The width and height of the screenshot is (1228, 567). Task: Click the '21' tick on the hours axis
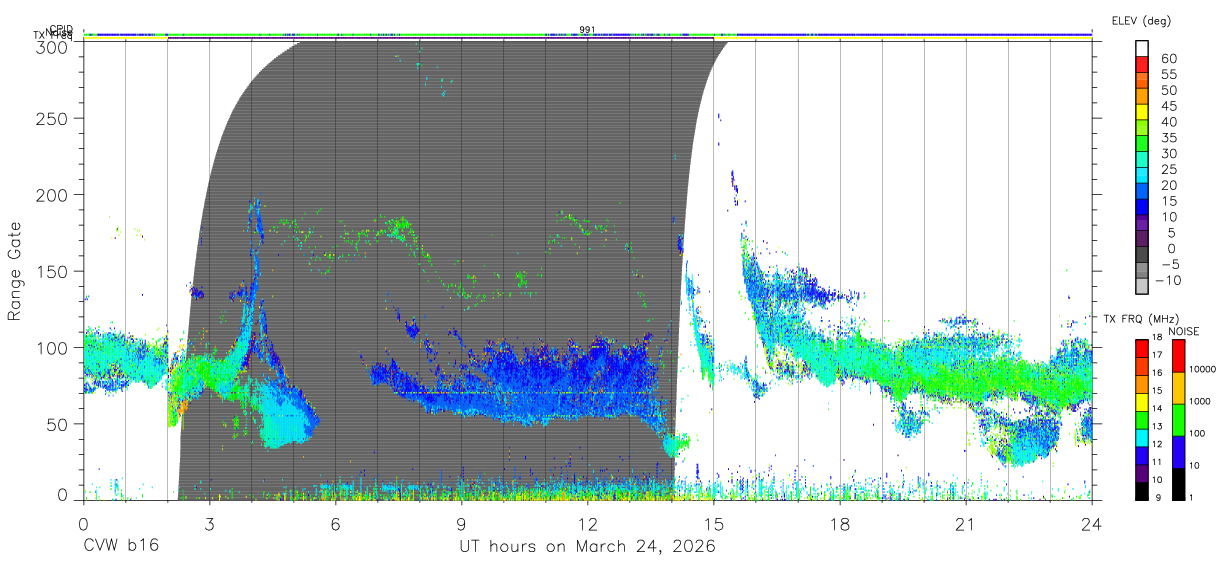click(966, 522)
